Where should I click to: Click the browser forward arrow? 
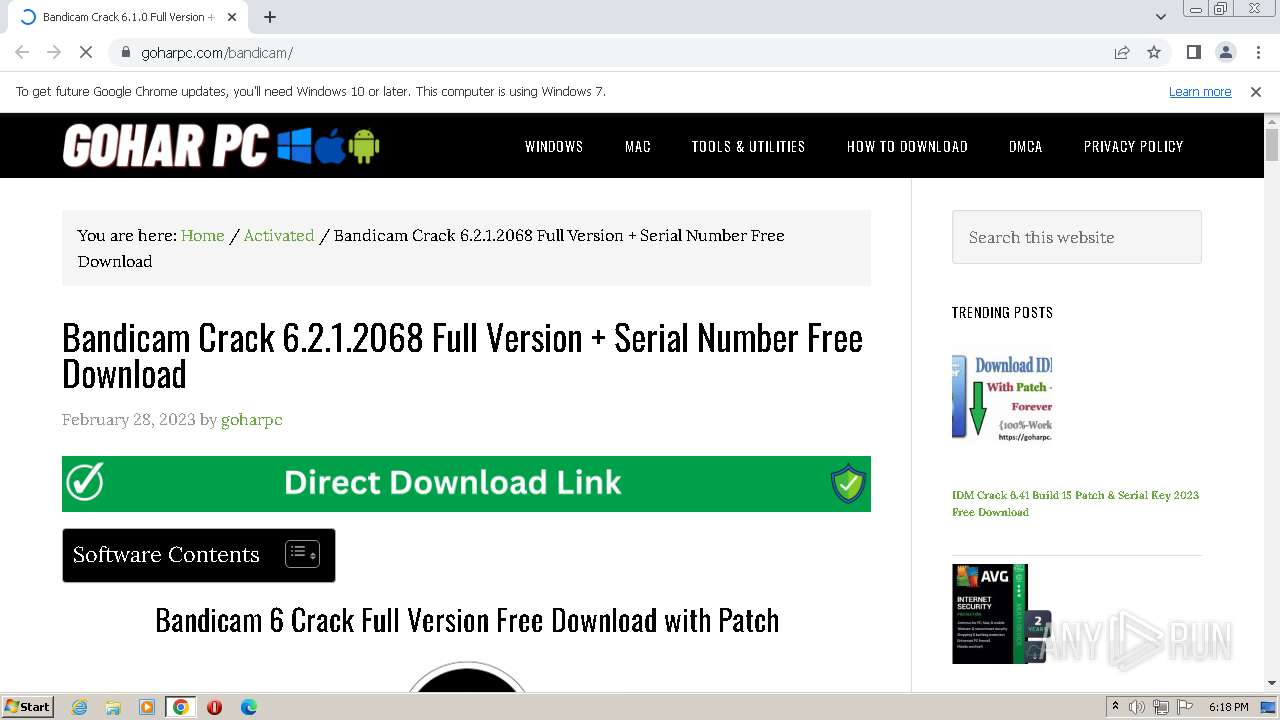pyautogui.click(x=54, y=52)
